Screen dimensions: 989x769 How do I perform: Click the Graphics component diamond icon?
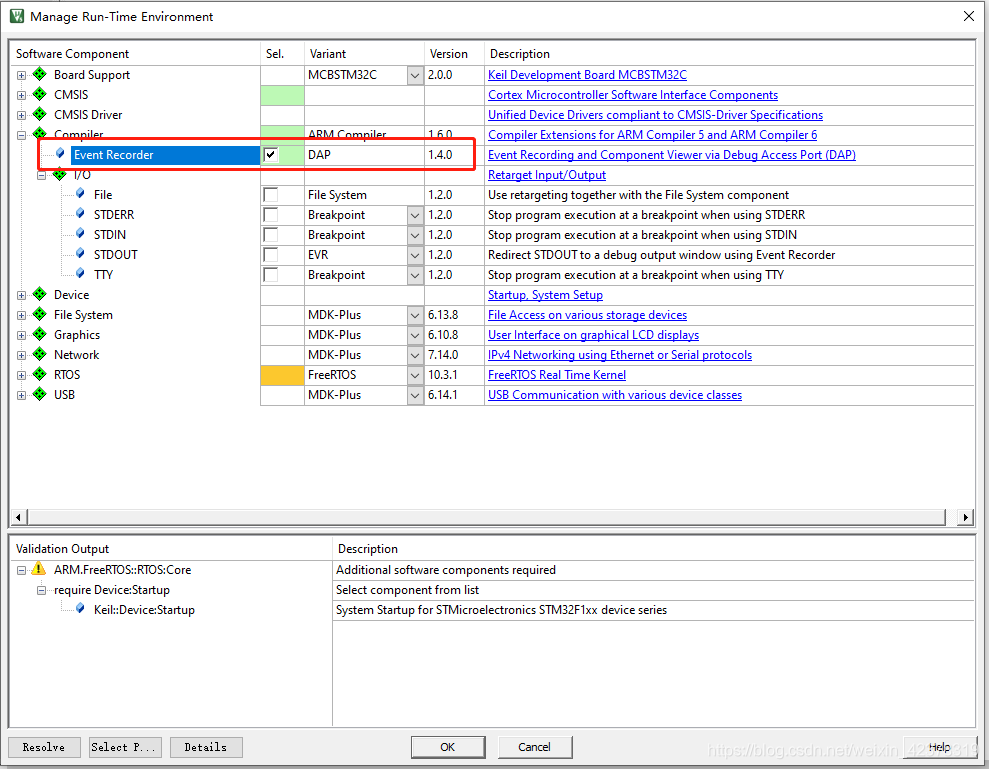(40, 334)
